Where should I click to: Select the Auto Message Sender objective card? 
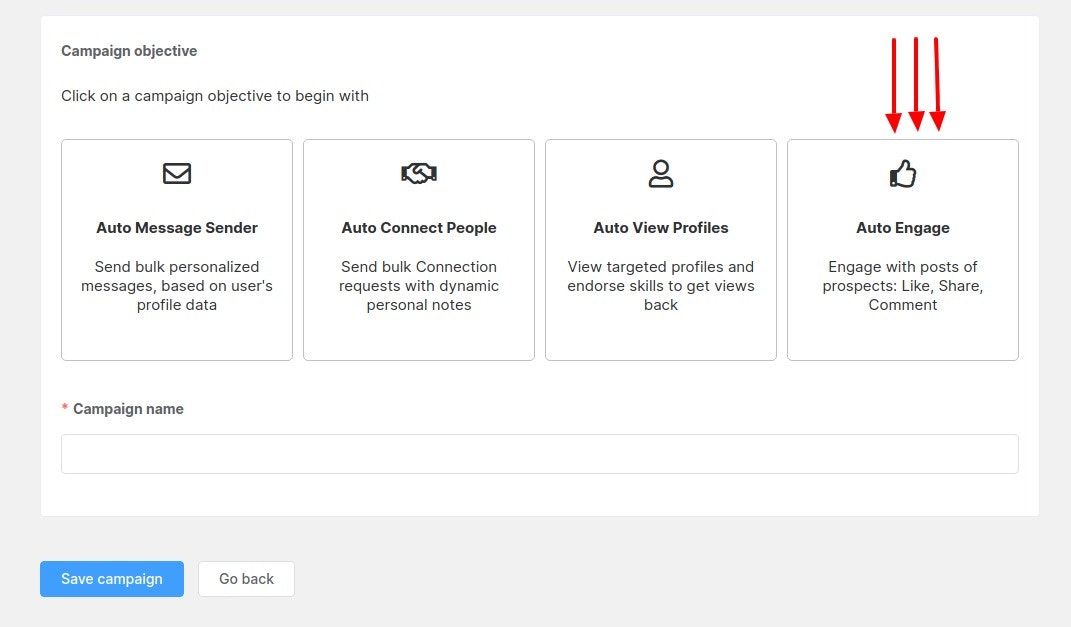pyautogui.click(x=176, y=249)
